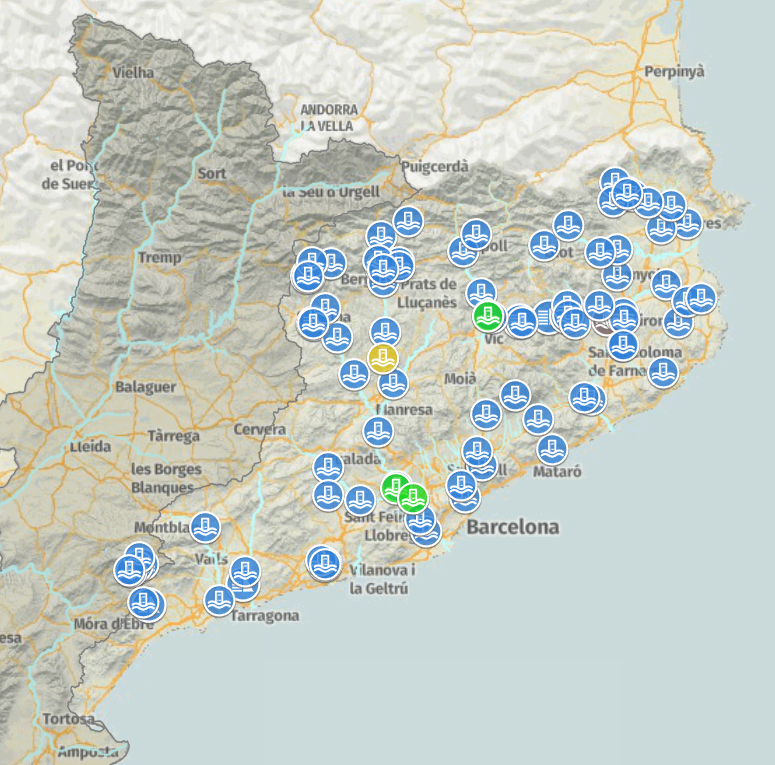
Task: Select the Perpinyà label
Action: [x=674, y=72]
